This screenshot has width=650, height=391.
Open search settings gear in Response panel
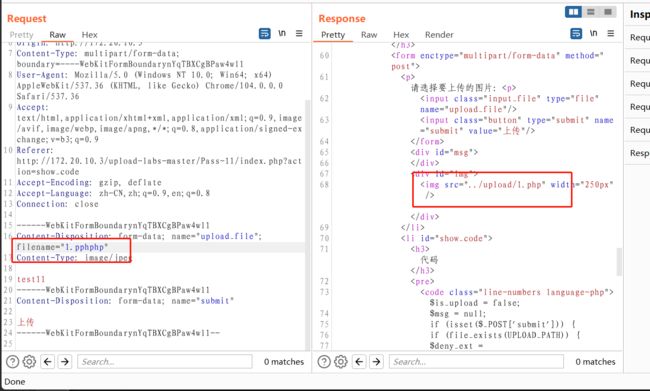tap(341, 362)
